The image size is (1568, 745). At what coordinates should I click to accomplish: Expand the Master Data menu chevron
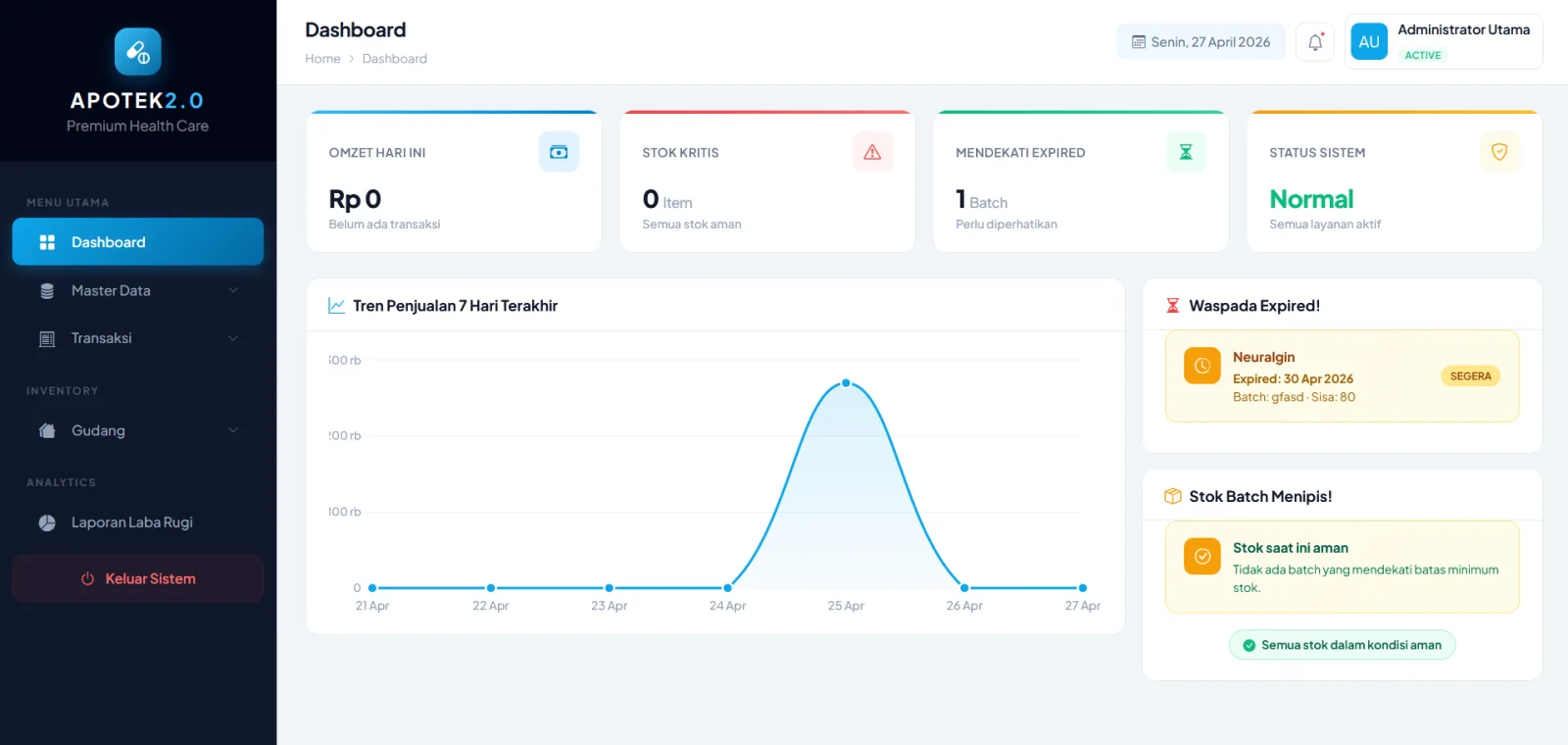pos(233,290)
